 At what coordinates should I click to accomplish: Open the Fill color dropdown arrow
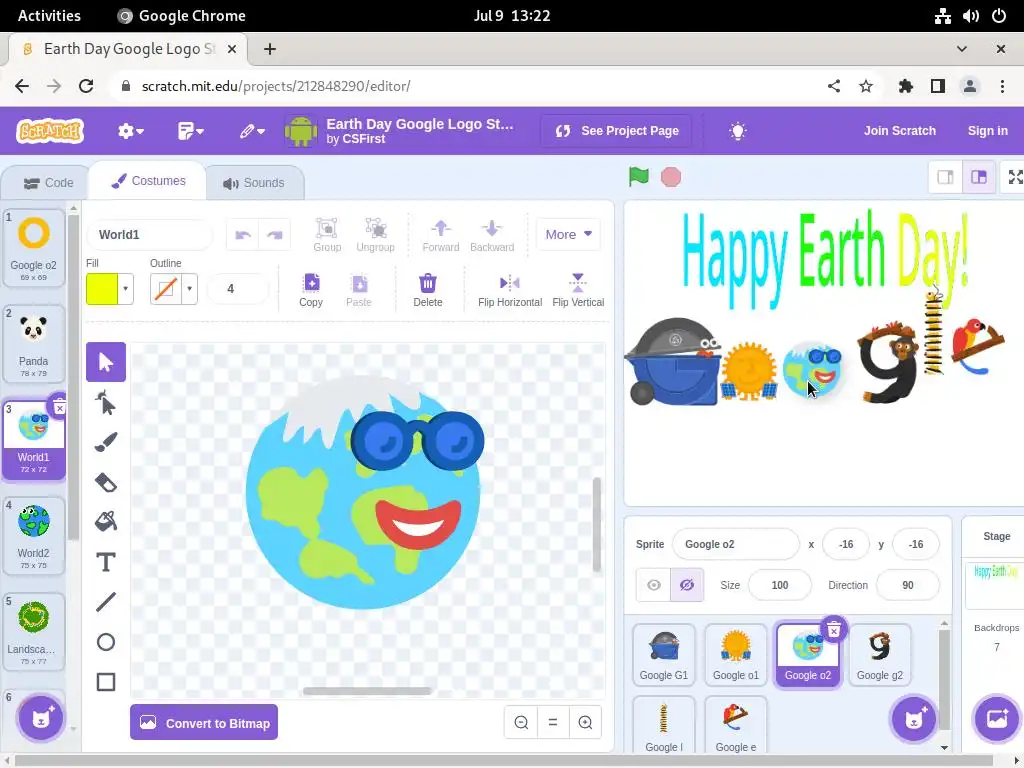pos(125,289)
